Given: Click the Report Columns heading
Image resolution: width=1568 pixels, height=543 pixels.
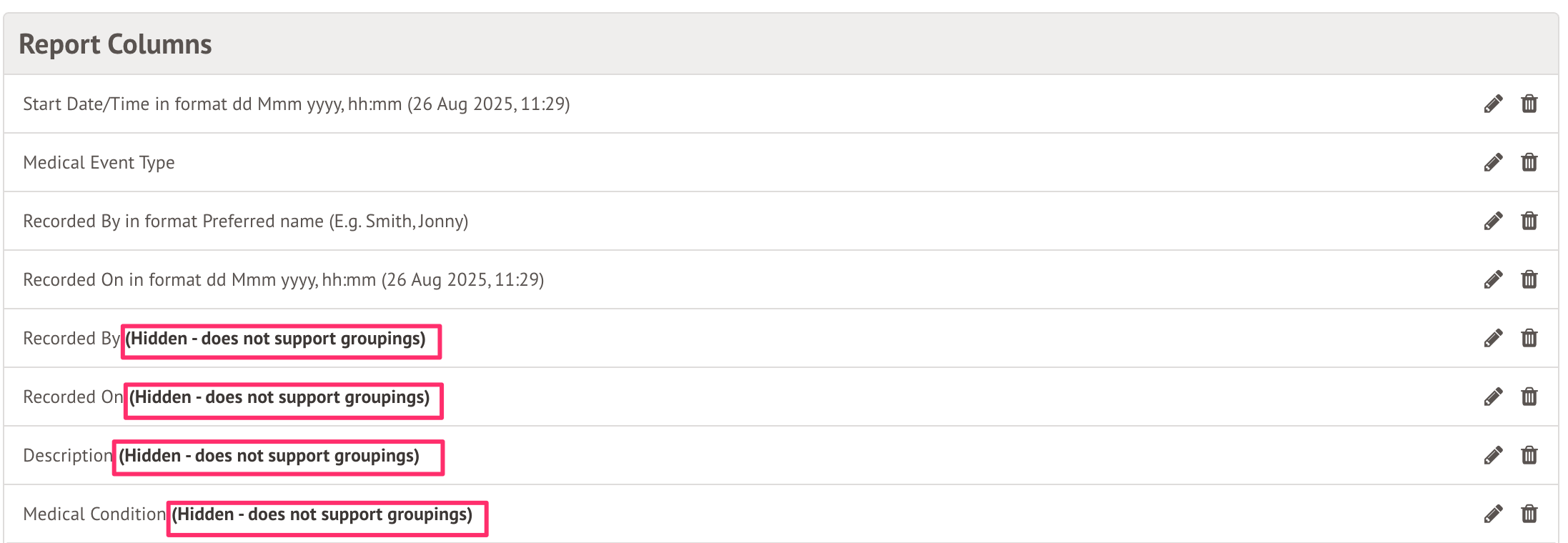Looking at the screenshot, I should point(115,44).
